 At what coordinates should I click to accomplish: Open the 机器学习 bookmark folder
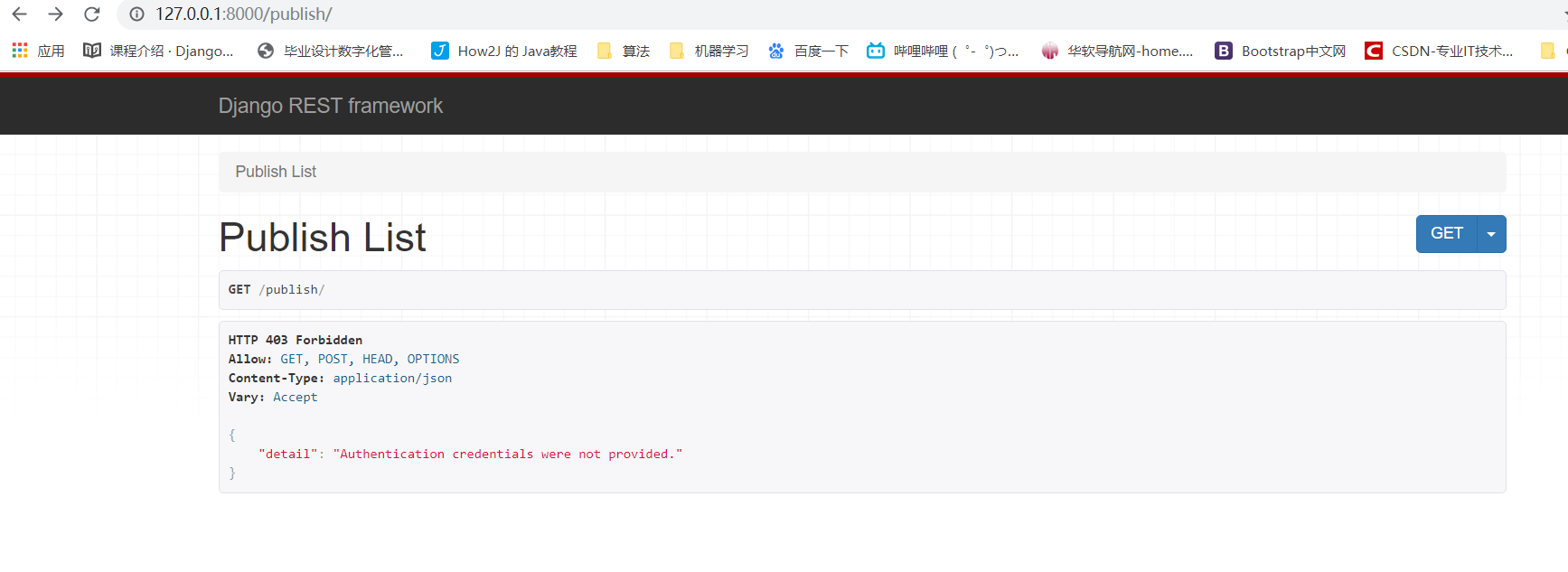[709, 51]
